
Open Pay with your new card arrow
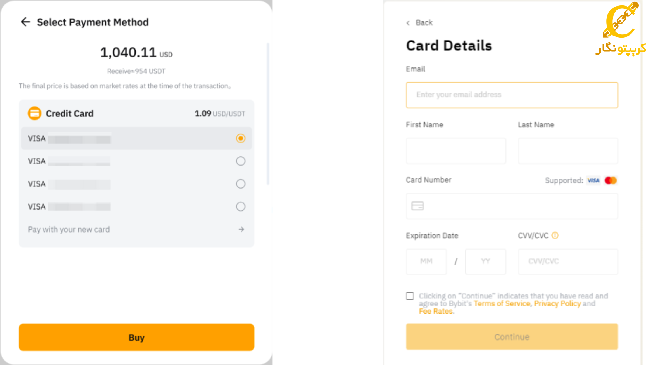coord(241,229)
